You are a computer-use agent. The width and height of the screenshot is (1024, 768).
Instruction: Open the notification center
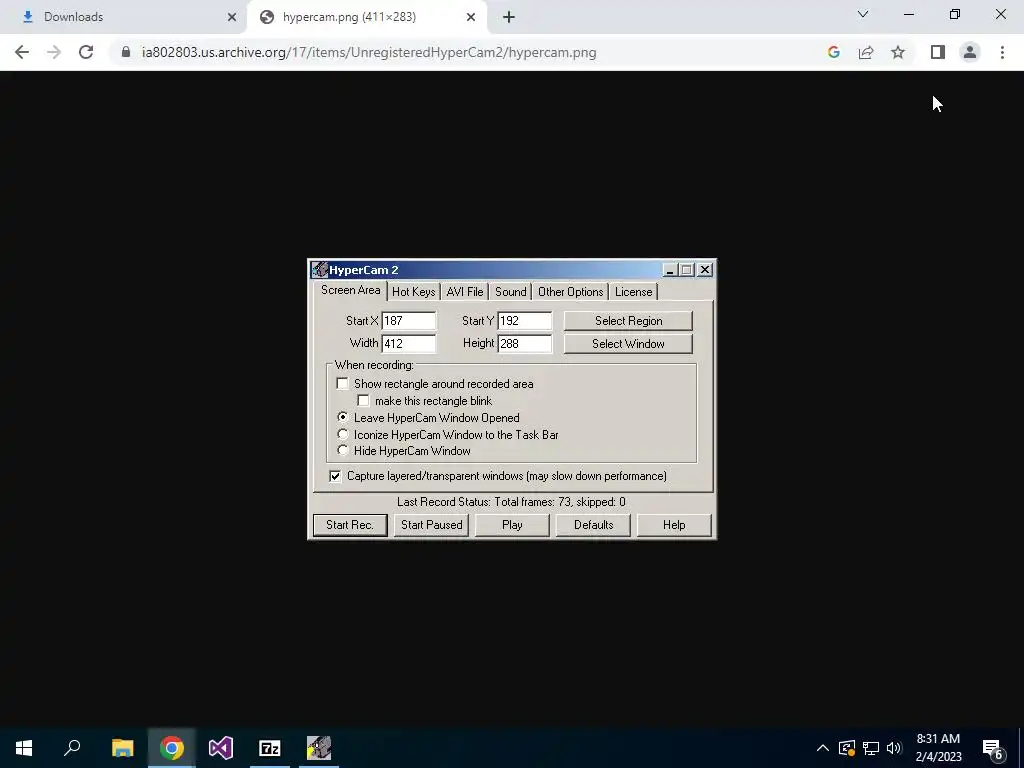click(993, 749)
